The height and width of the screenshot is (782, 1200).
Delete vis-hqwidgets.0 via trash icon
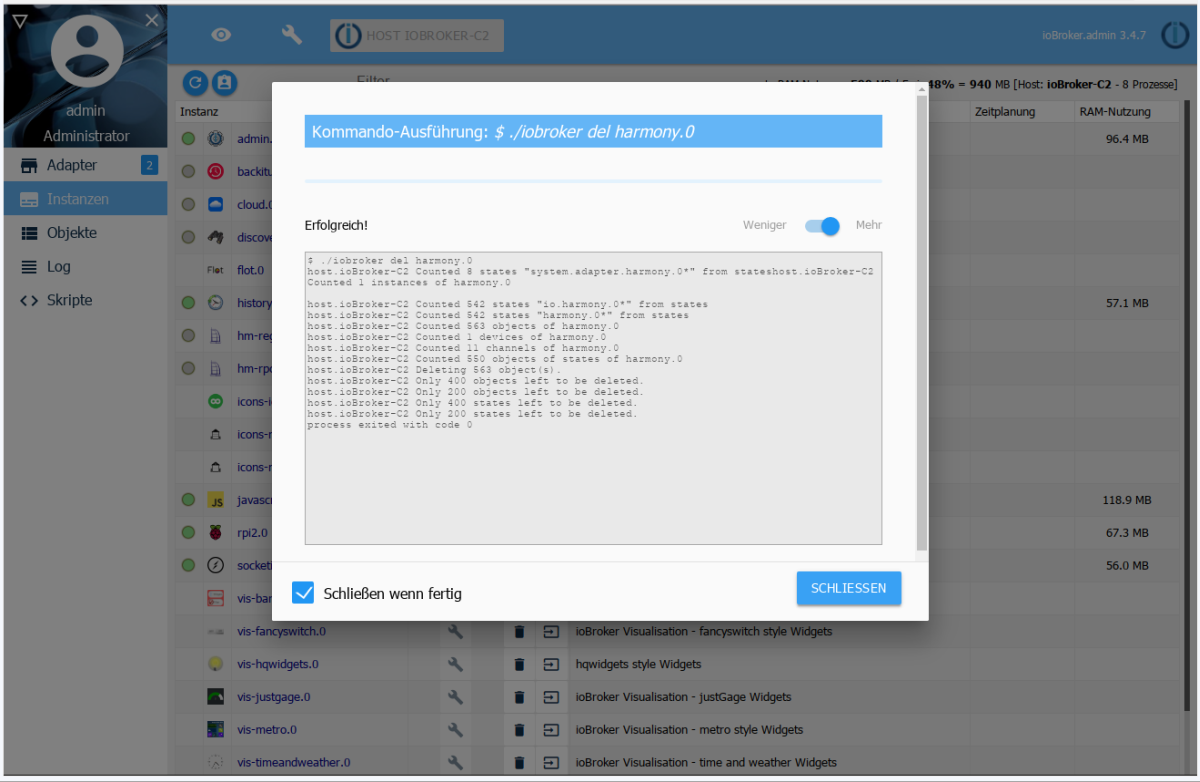click(519, 664)
